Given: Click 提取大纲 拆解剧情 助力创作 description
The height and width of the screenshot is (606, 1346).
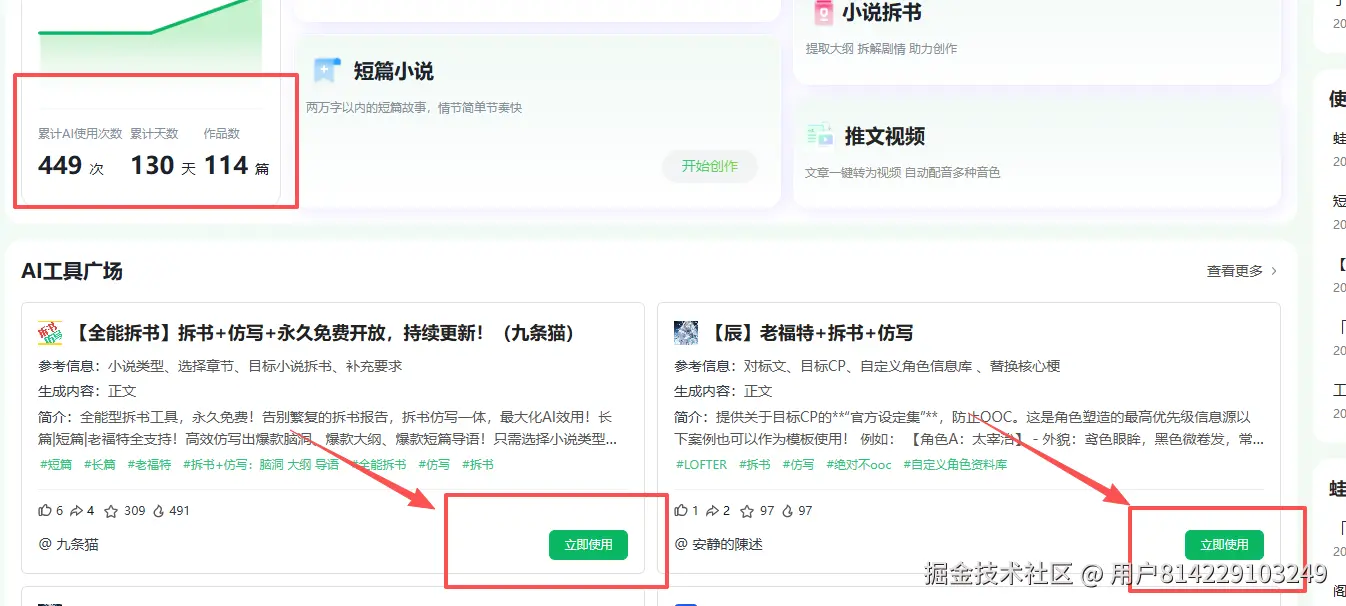Looking at the screenshot, I should tap(881, 49).
